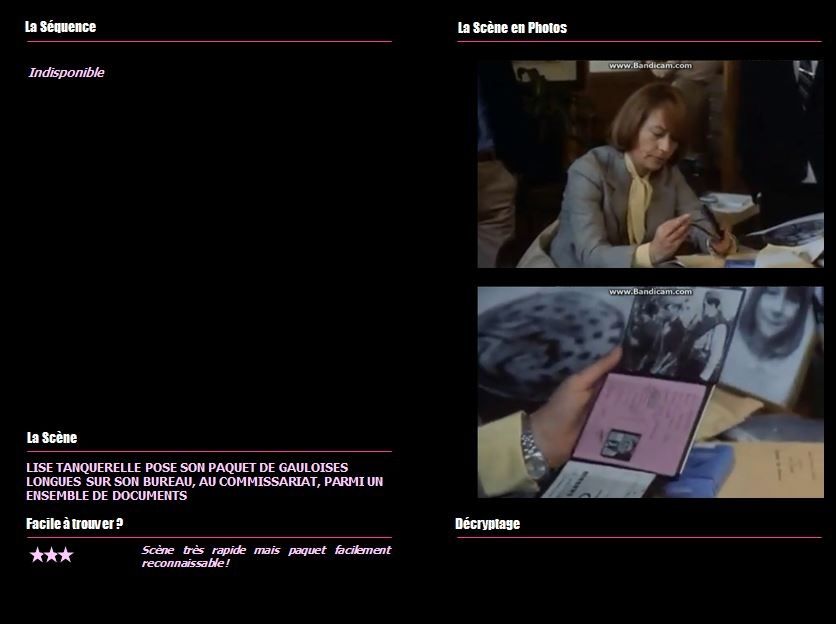Open the top photo of woman at desk
The width and height of the screenshot is (836, 624).
[x=650, y=164]
